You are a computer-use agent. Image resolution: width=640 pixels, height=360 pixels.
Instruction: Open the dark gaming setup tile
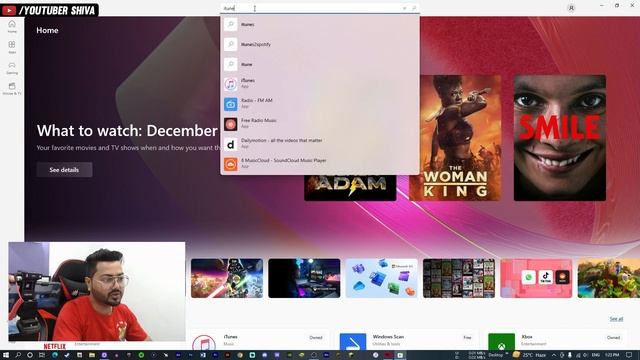[x=304, y=278]
